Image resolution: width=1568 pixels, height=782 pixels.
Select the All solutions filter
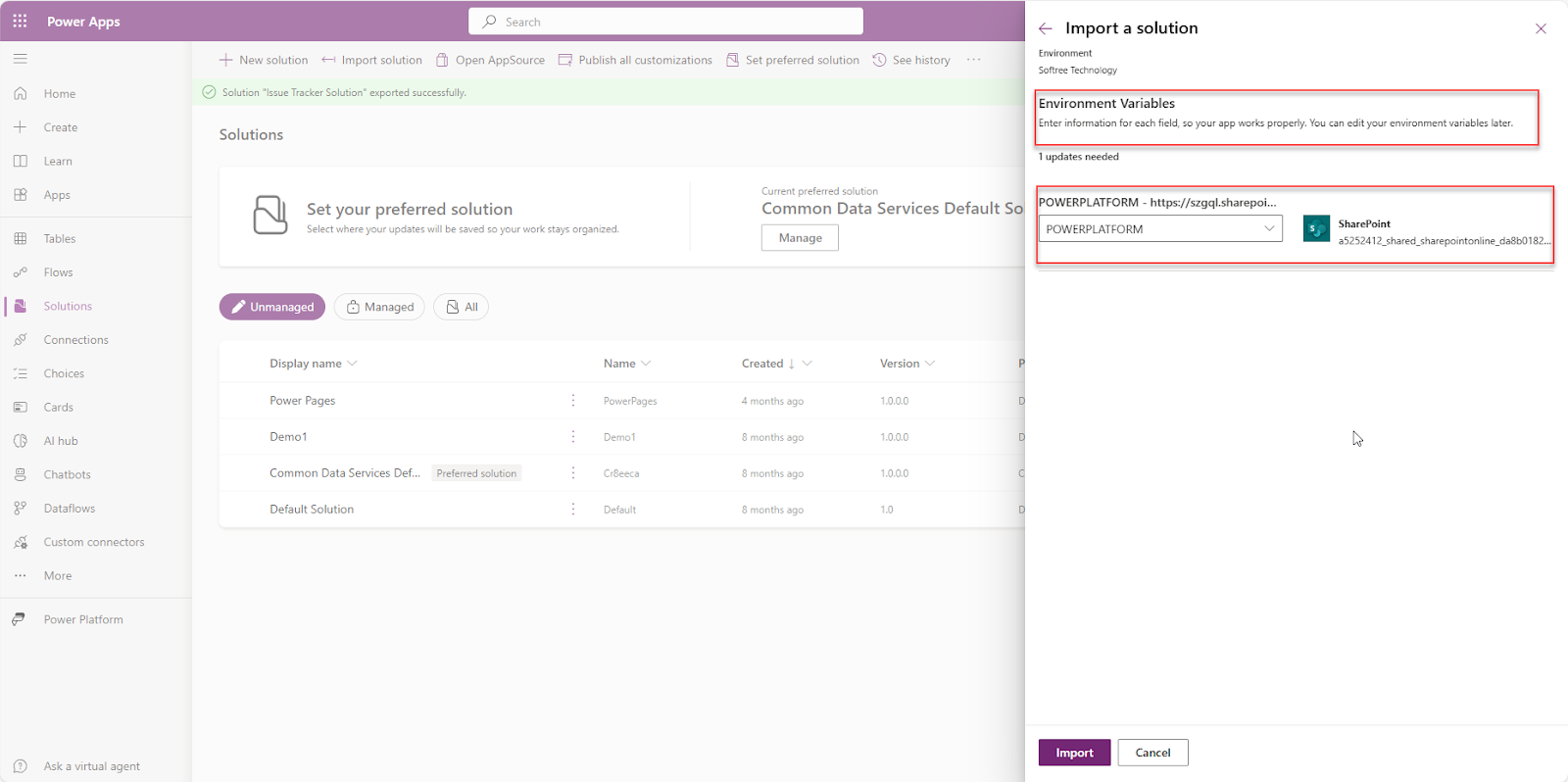(x=462, y=307)
